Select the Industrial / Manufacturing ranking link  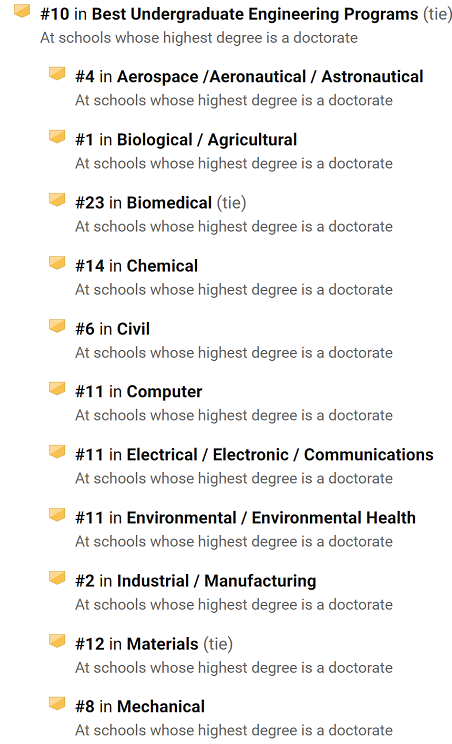pos(216,581)
